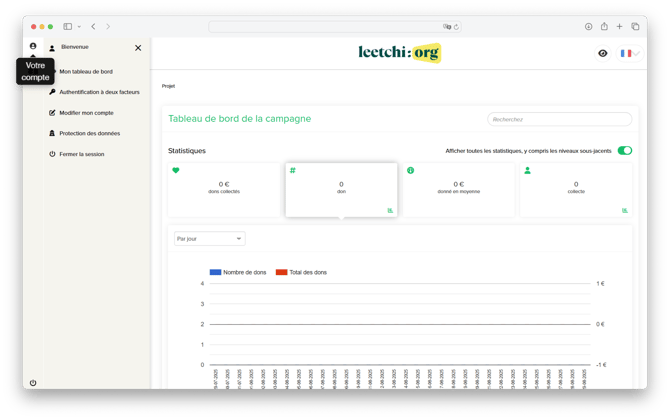Image resolution: width=670 pixels, height=420 pixels.
Task: Click the pencil edit icon beside Modifier mon compte
Action: [x=52, y=113]
